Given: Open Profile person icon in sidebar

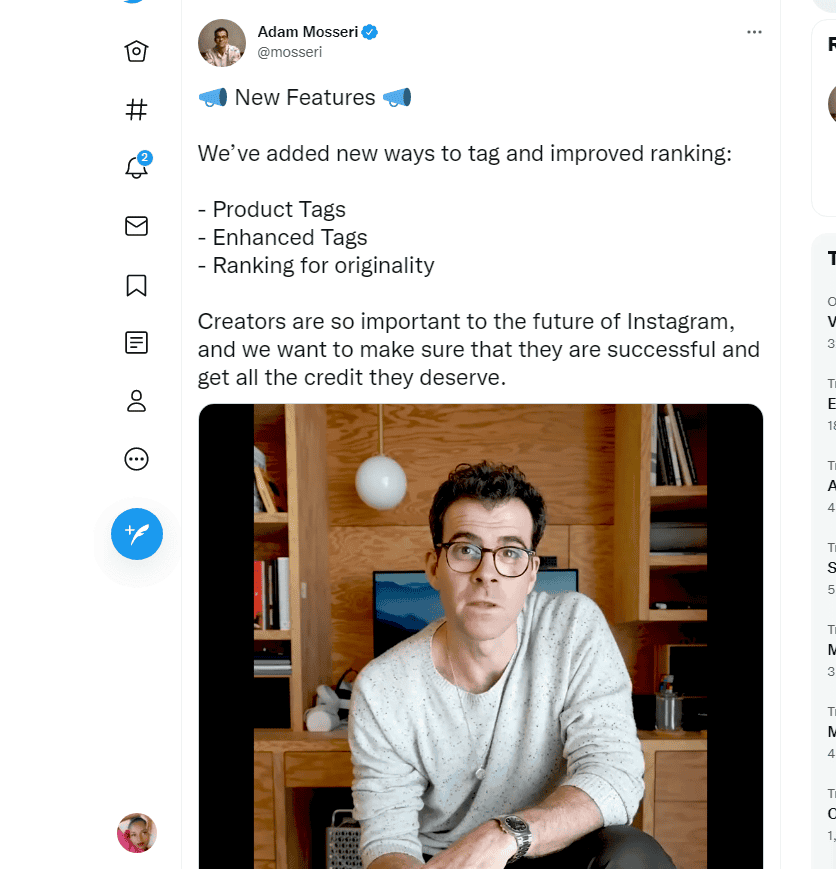Looking at the screenshot, I should coord(137,401).
